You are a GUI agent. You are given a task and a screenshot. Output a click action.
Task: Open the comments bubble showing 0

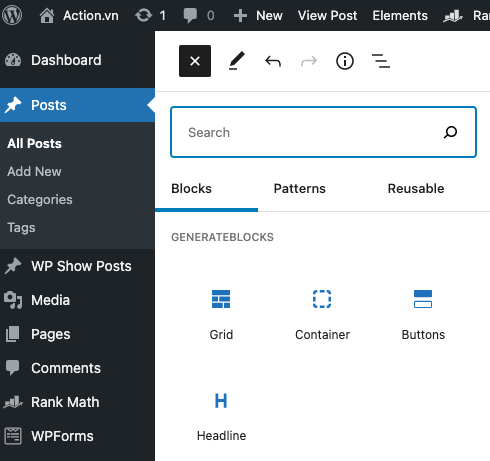tap(199, 15)
